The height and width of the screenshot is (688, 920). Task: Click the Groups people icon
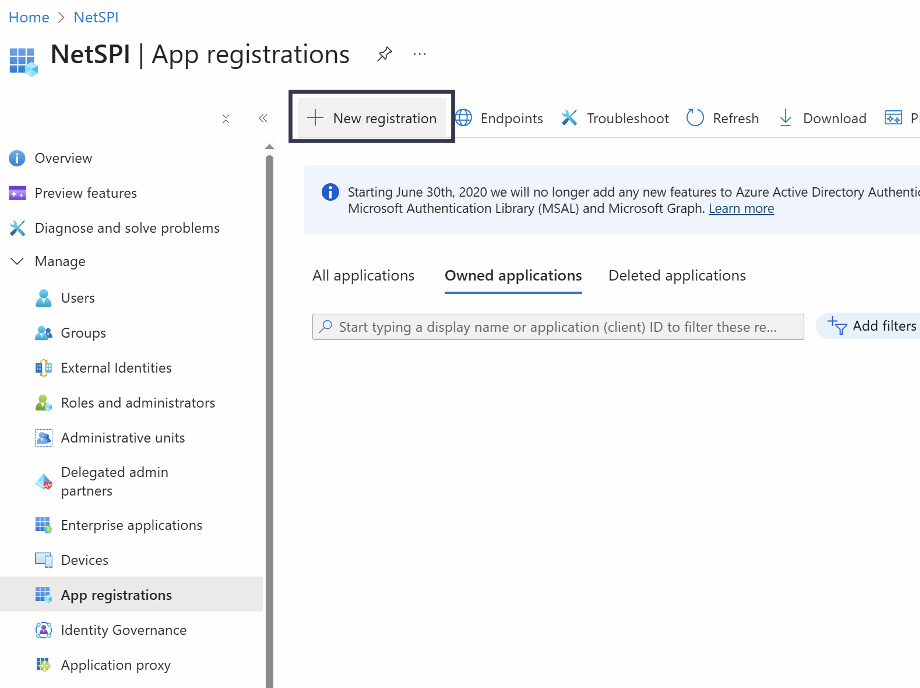[x=43, y=333]
